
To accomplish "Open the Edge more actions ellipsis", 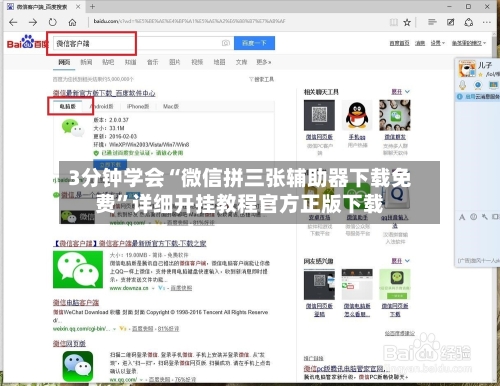I will pyautogui.click(x=487, y=22).
